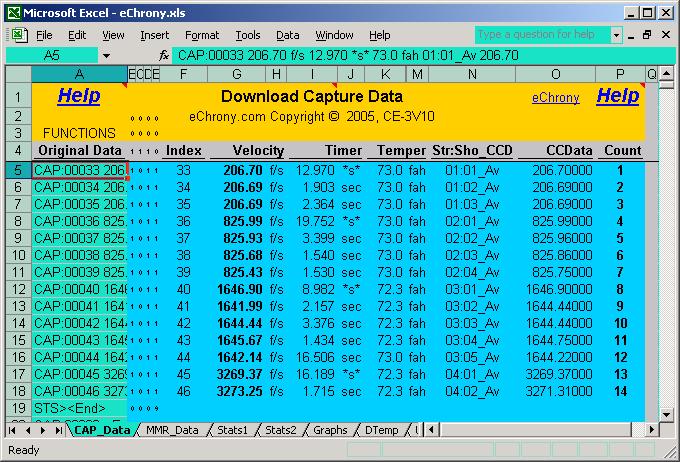680x462 pixels.
Task: Click the left Help link in column A
Action: click(79, 95)
